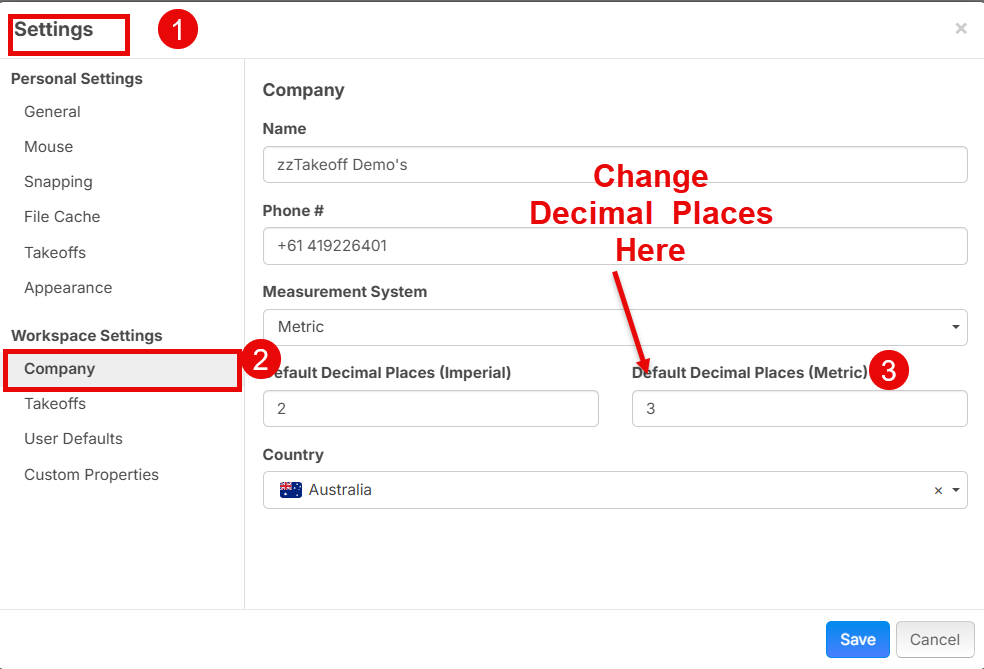The height and width of the screenshot is (669, 984).
Task: Clear the Australia country selection with the x
Action: tap(938, 491)
